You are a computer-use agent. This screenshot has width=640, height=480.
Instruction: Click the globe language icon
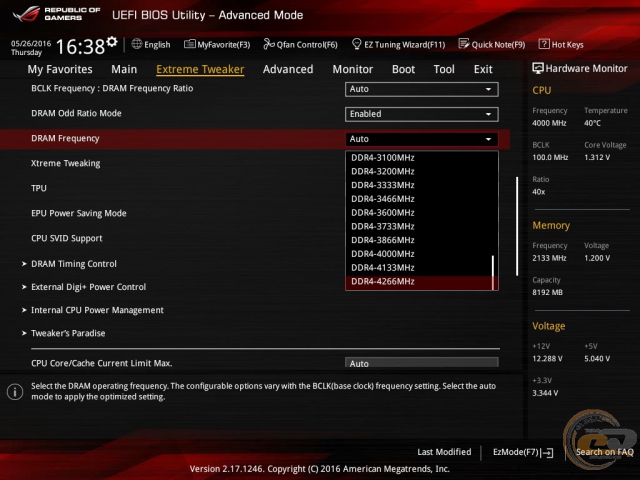pyautogui.click(x=137, y=44)
